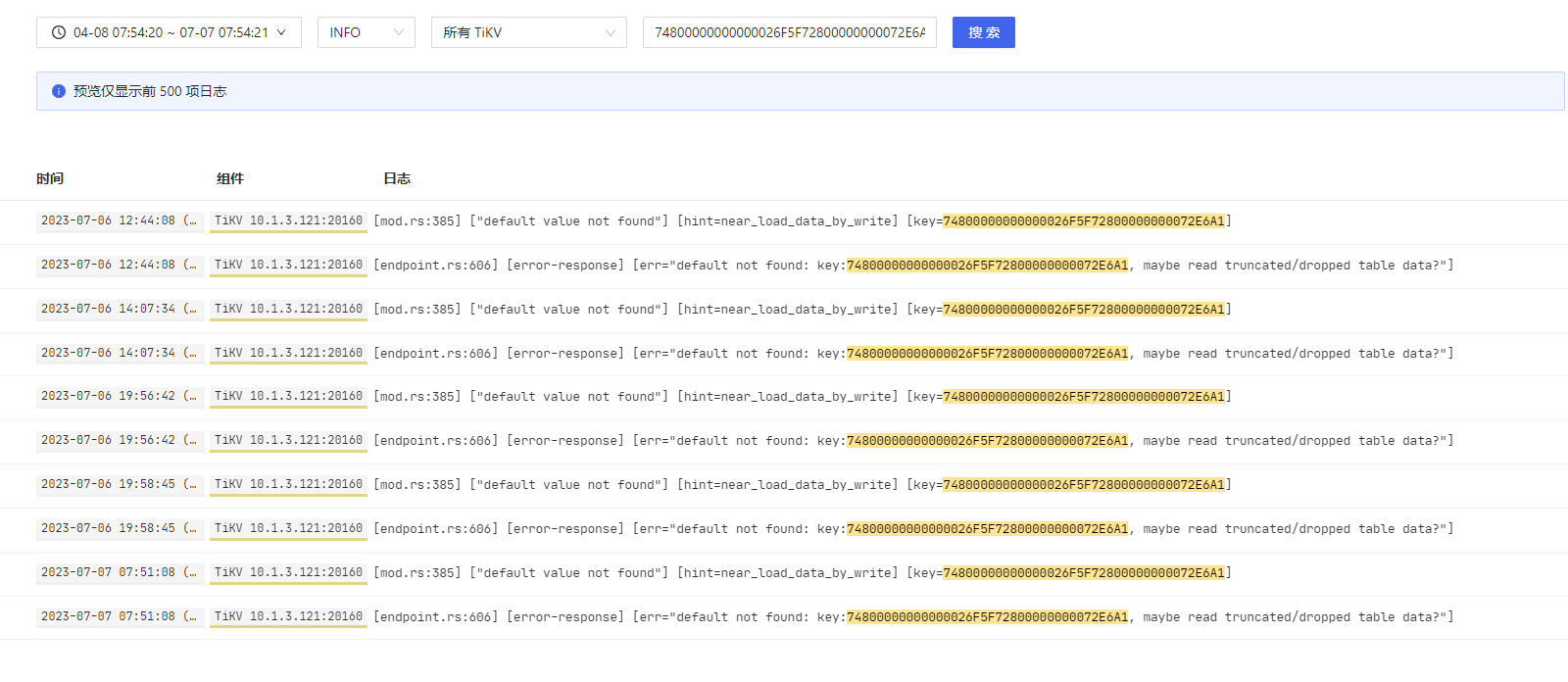Click highlighted key in first mod.rs:385 log
Viewport: 1568px width, 682px height.
1084,221
